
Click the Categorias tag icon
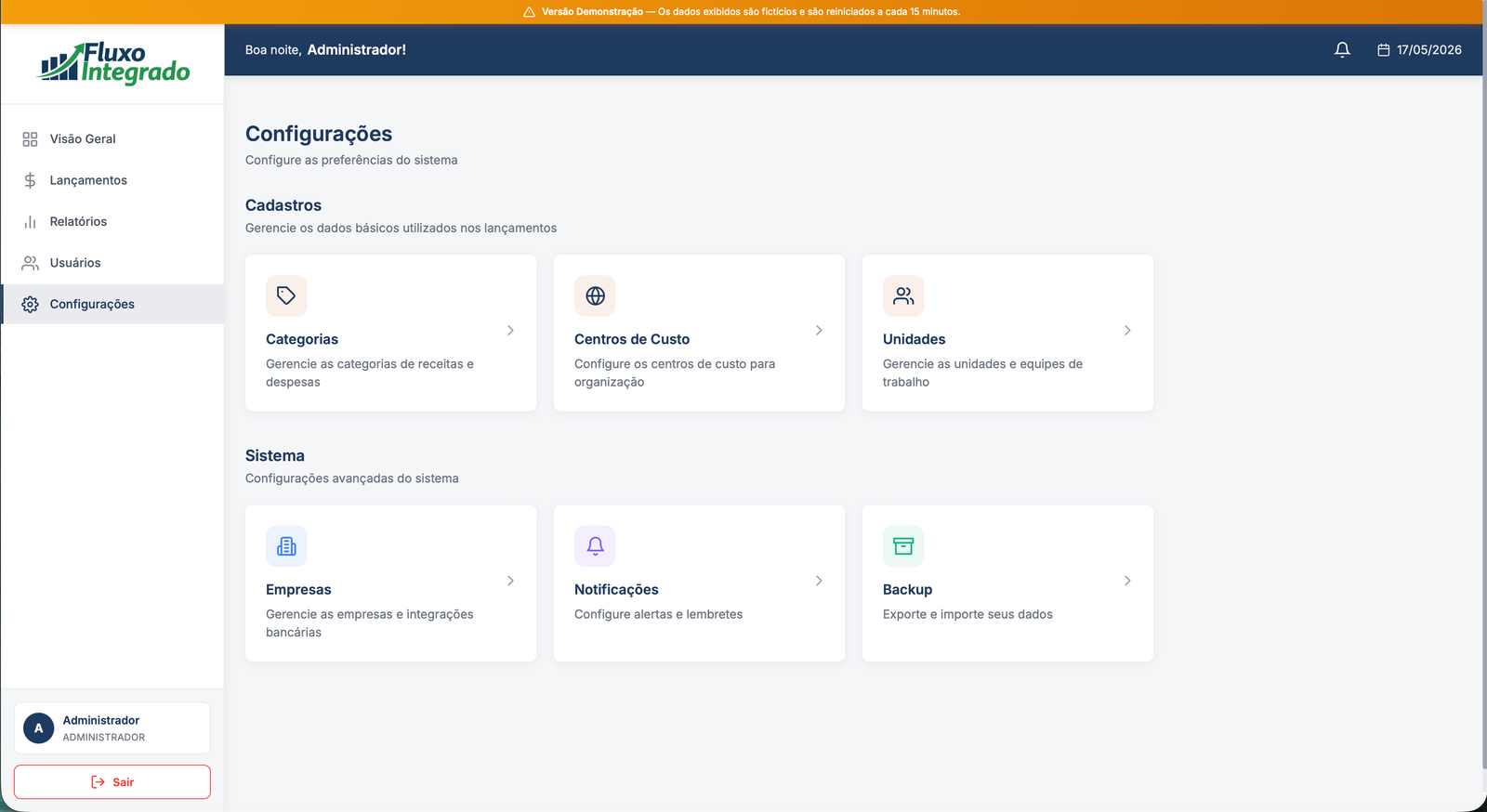point(286,295)
